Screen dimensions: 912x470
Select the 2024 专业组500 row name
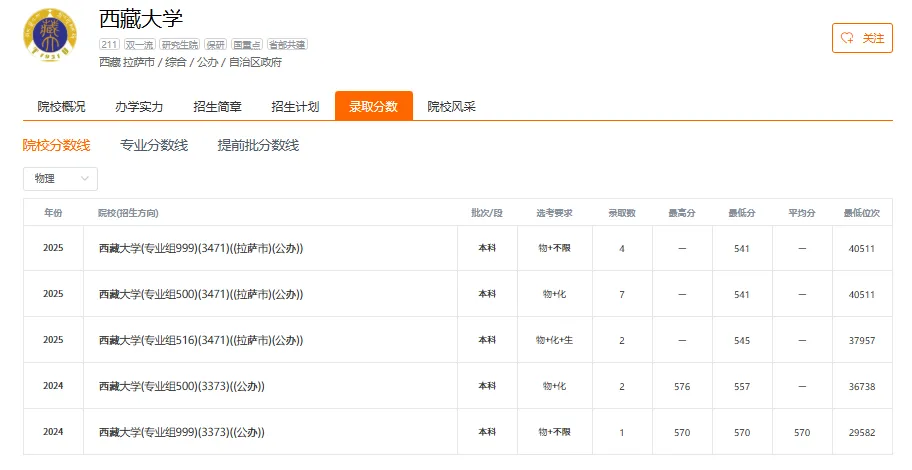tap(182, 386)
